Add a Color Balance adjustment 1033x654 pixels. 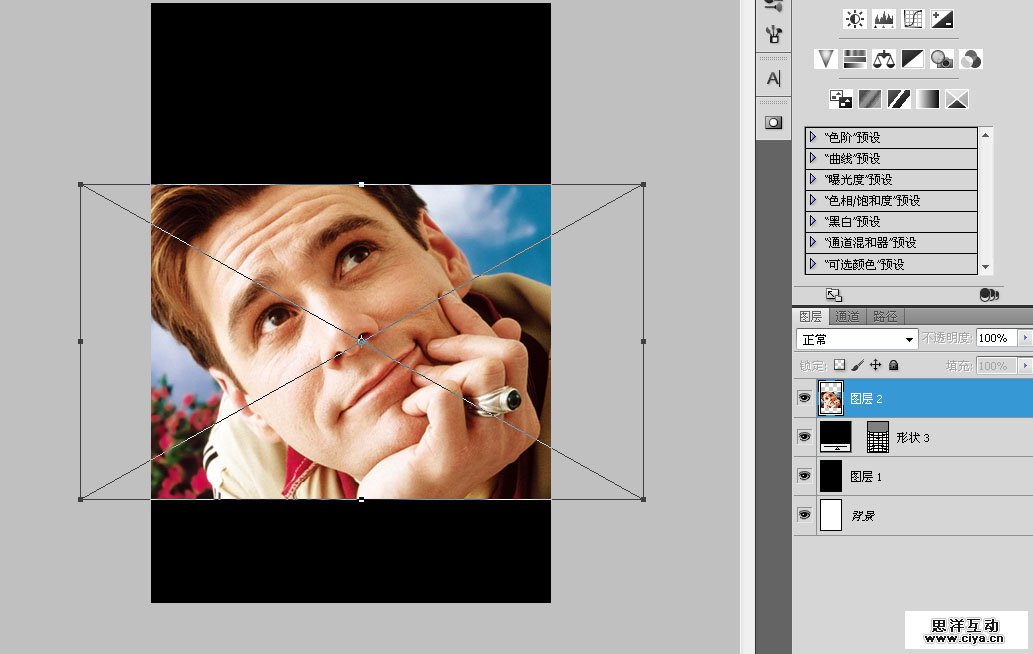tap(883, 59)
